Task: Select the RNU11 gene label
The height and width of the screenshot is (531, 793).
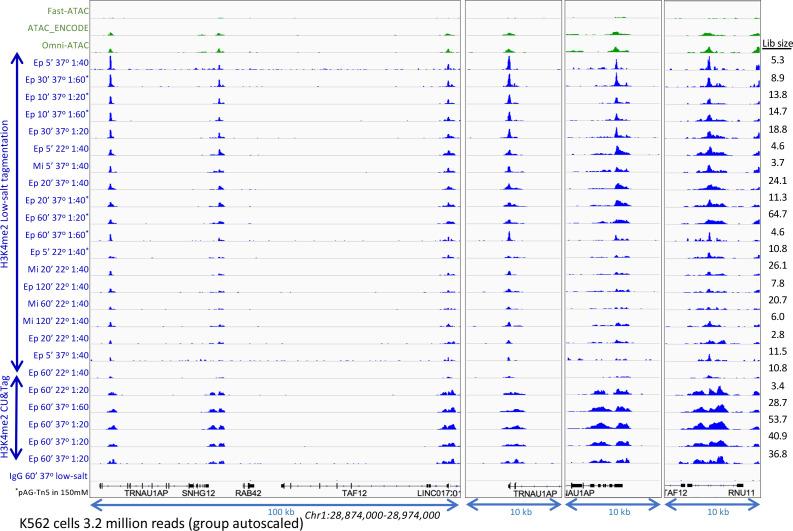Action: coord(741,493)
